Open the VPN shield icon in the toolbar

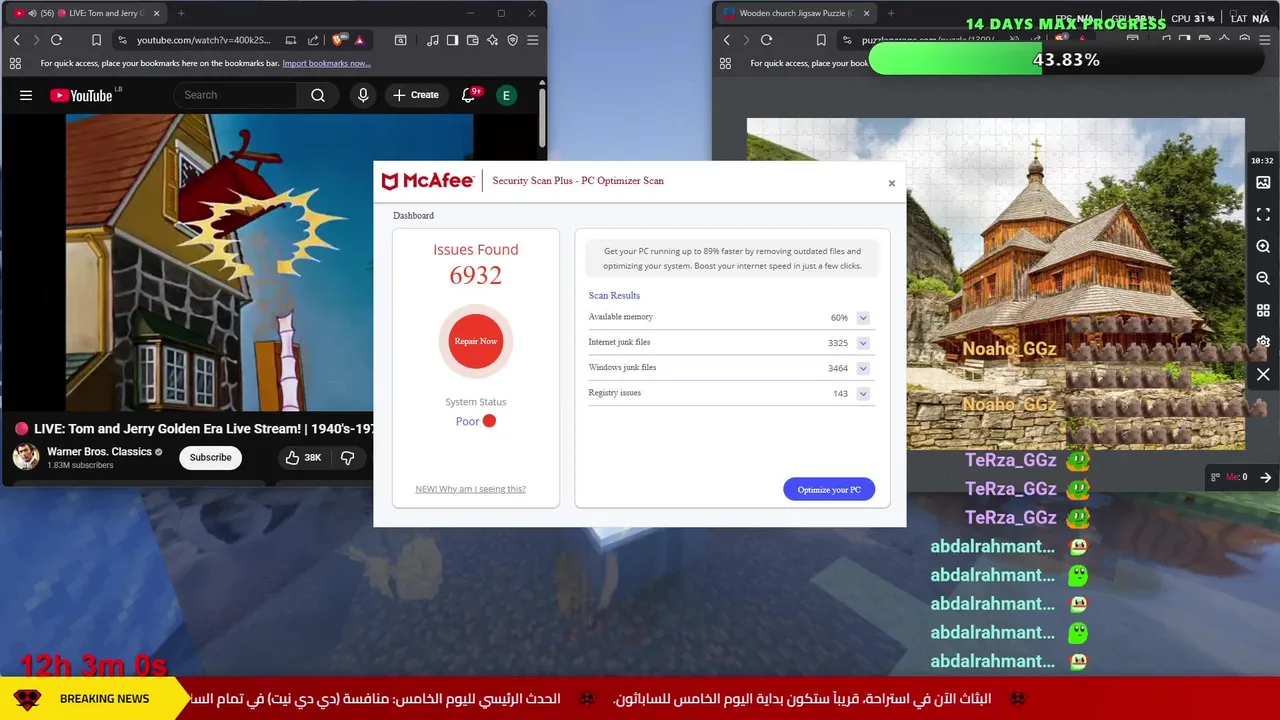click(512, 40)
